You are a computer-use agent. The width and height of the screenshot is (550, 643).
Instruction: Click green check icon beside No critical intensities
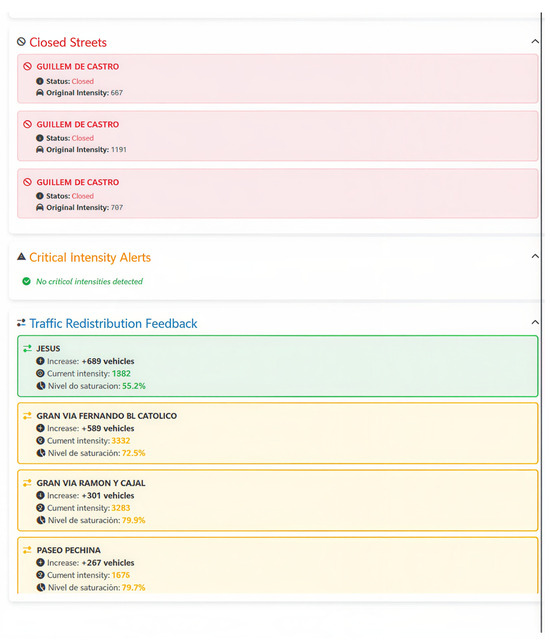[27, 281]
